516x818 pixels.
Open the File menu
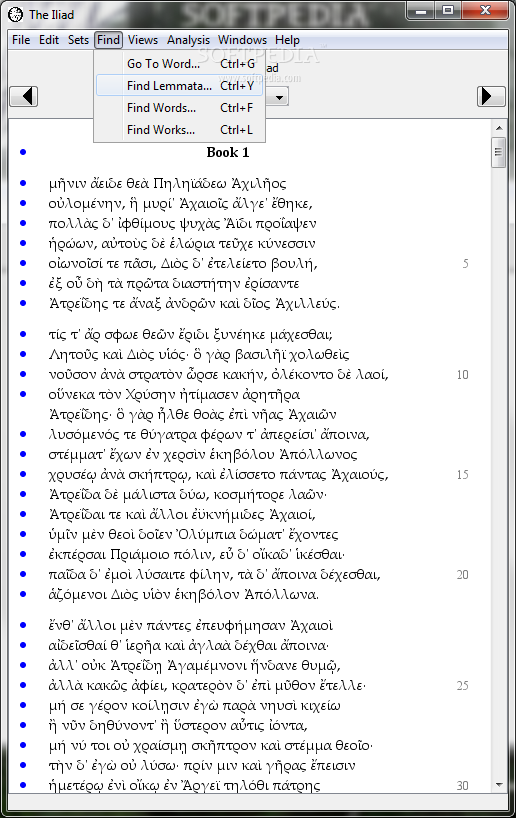coord(21,40)
